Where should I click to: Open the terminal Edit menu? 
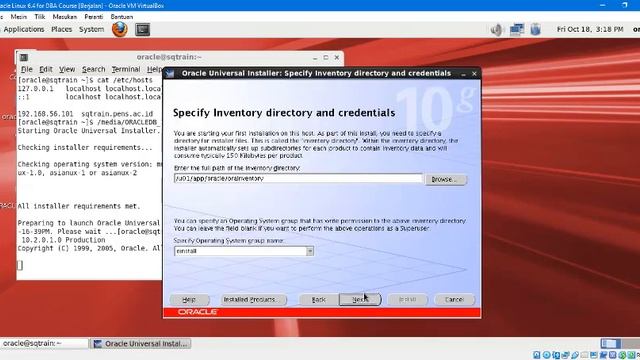tap(46, 69)
